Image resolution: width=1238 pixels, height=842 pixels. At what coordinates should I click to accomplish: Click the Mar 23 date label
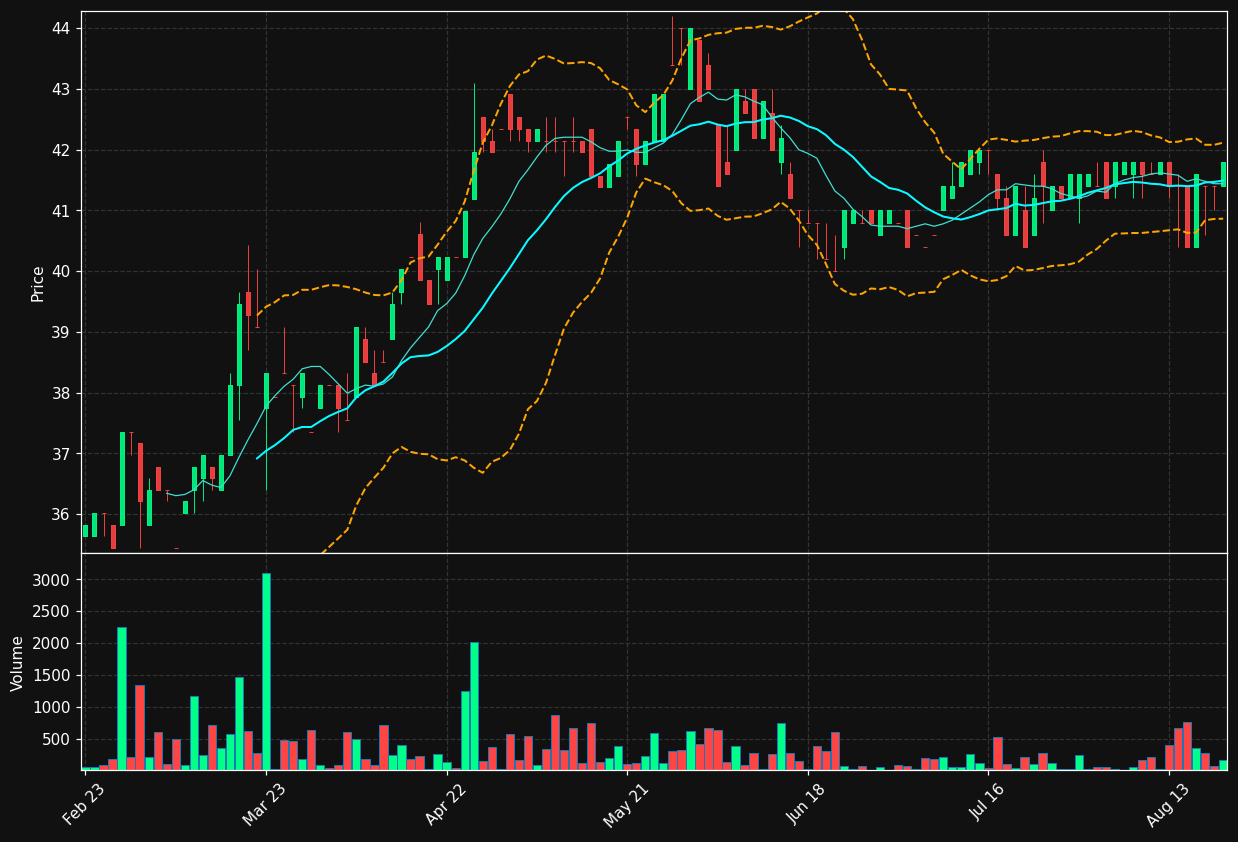(x=265, y=805)
